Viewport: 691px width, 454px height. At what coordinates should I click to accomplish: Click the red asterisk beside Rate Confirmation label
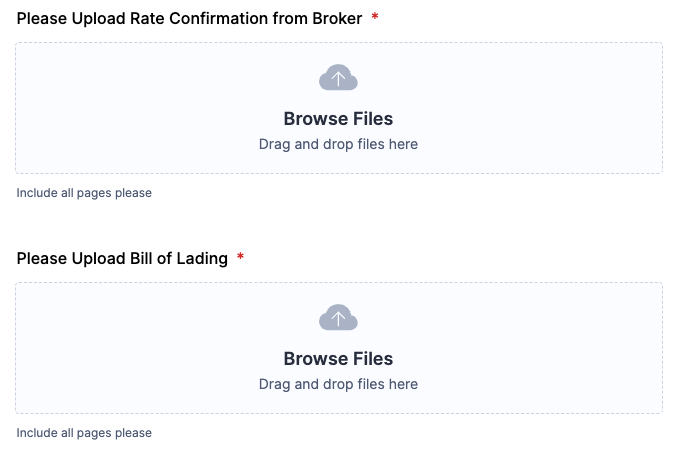375,17
